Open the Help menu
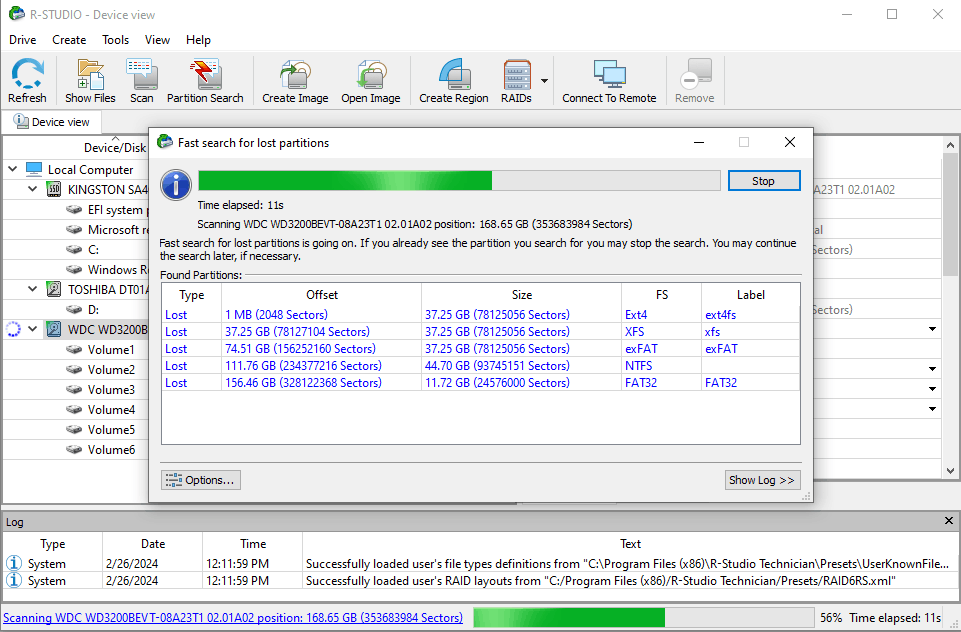Viewport: 961px width, 632px height. click(198, 40)
